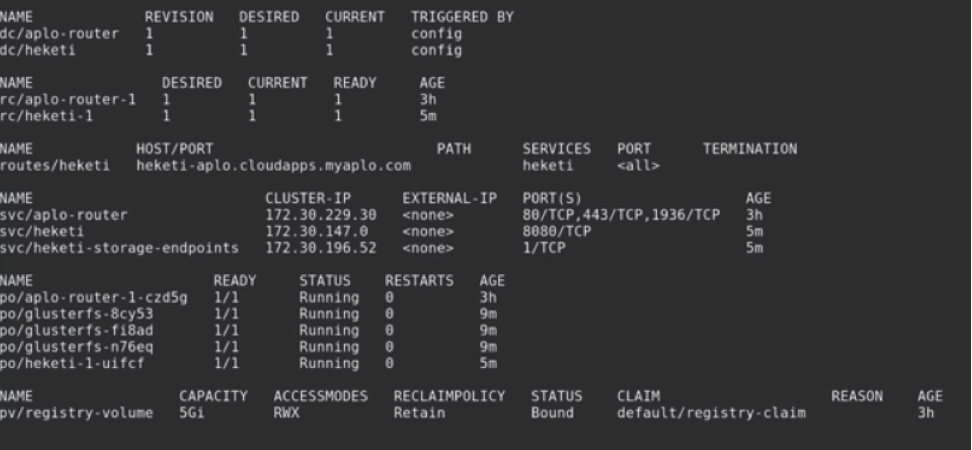Screen dimensions: 972x450
Task: Click the dc/heketi deployment config name
Action: [x=38, y=50]
